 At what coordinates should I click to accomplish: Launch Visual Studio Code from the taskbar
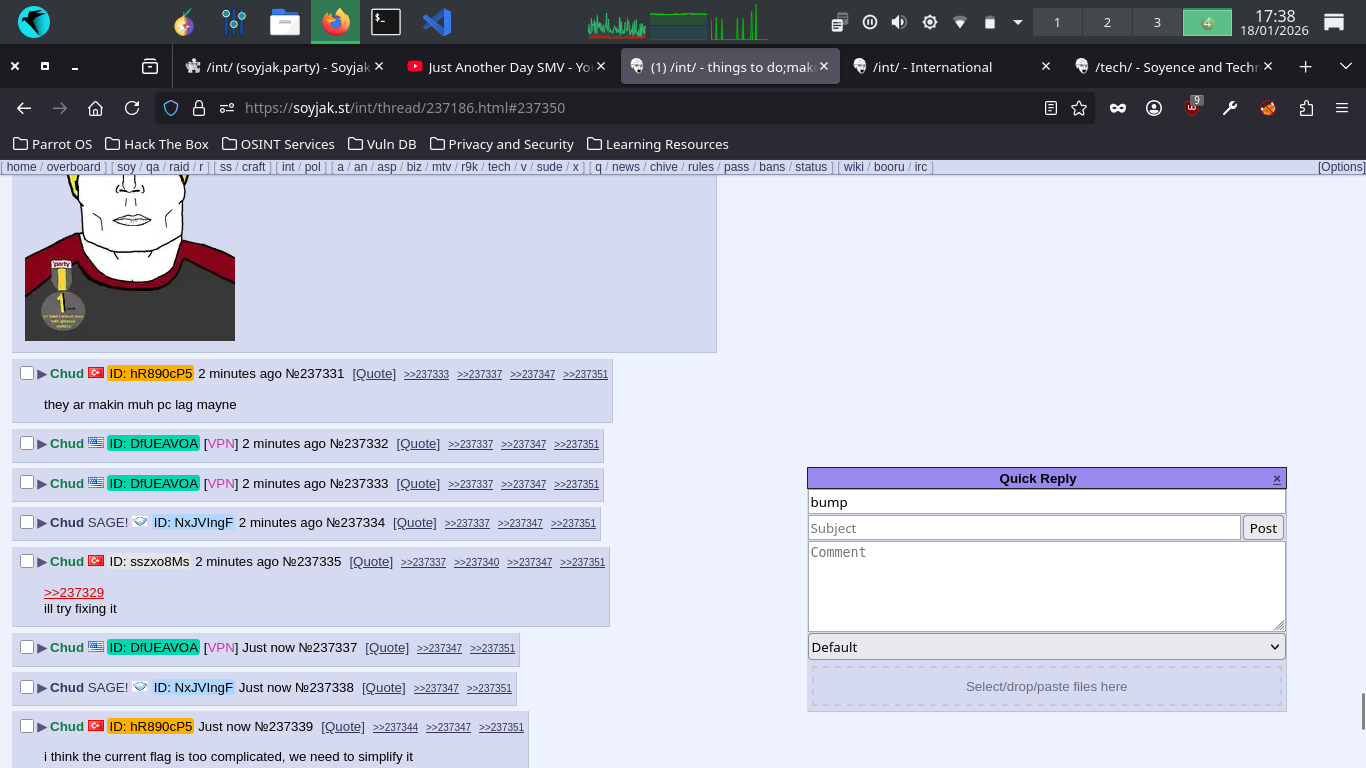tap(437, 22)
